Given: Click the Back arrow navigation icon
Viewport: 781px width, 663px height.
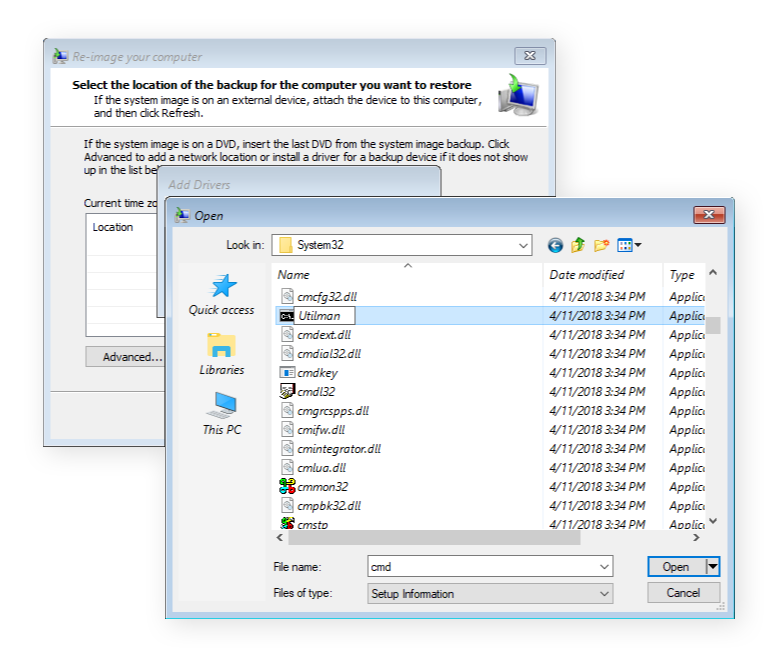Looking at the screenshot, I should pyautogui.click(x=555, y=245).
